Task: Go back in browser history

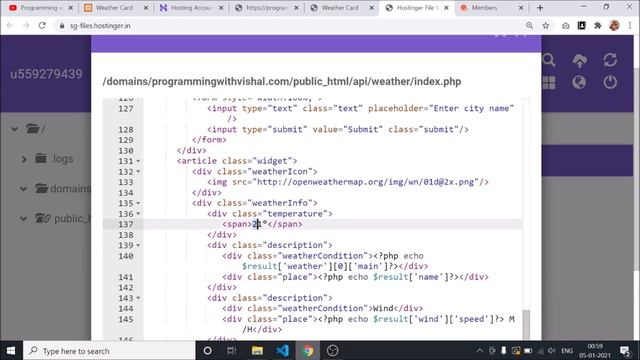Action: tap(10, 25)
